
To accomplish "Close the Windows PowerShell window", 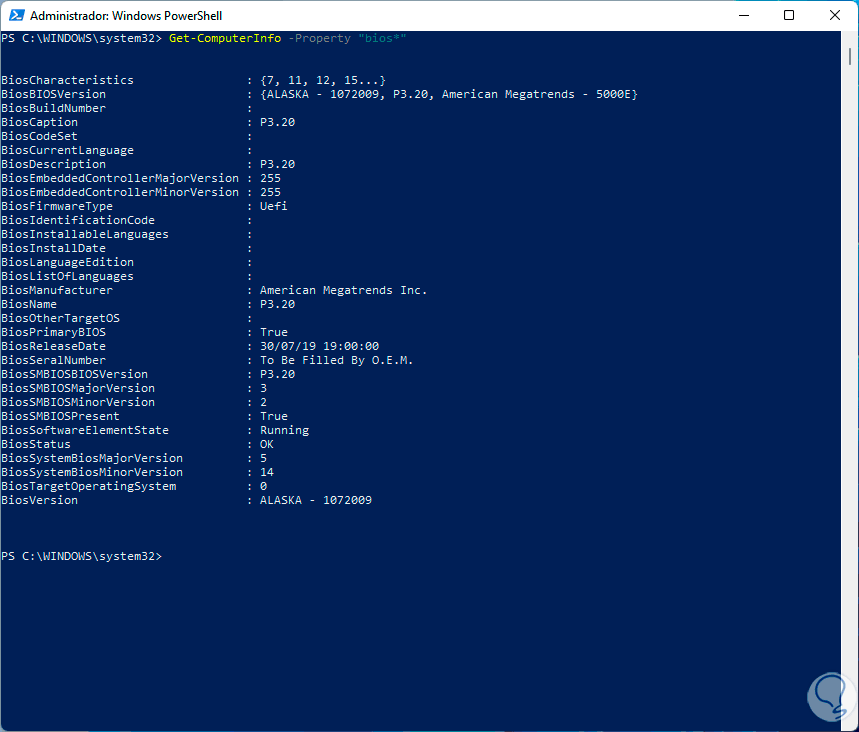I will [835, 16].
